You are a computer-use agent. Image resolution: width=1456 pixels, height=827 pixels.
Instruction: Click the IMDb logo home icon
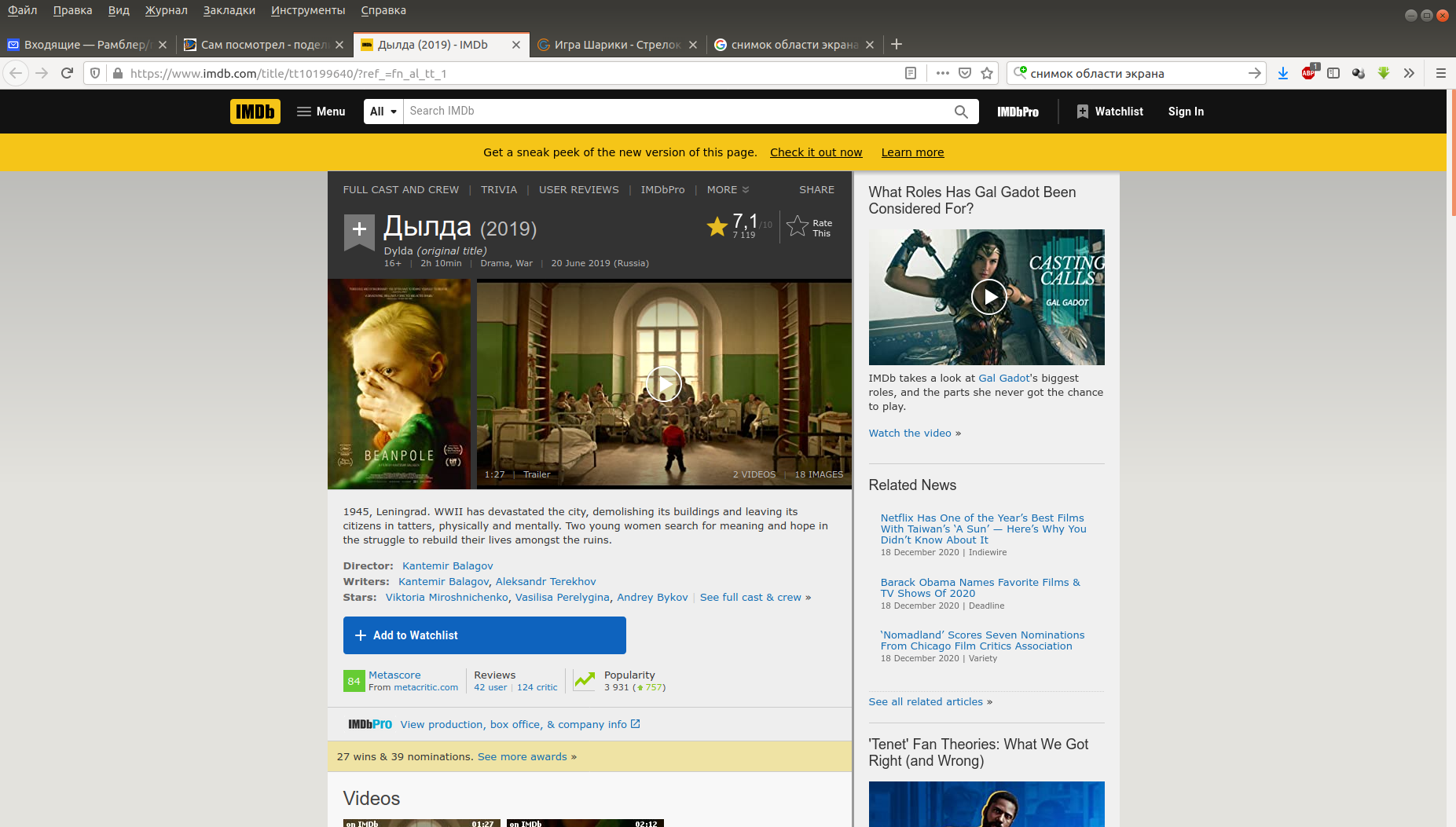pyautogui.click(x=255, y=112)
